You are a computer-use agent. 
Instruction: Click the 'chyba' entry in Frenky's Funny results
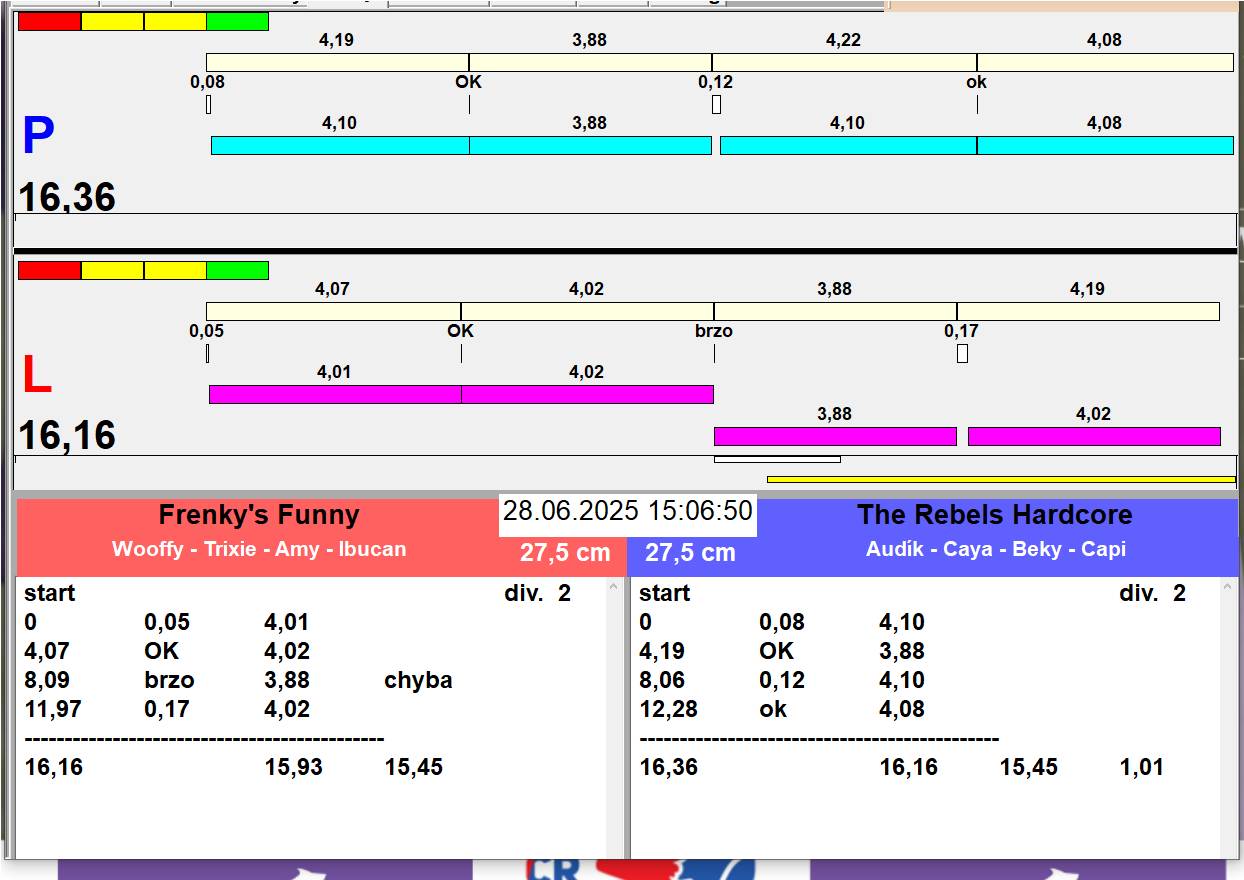click(418, 680)
